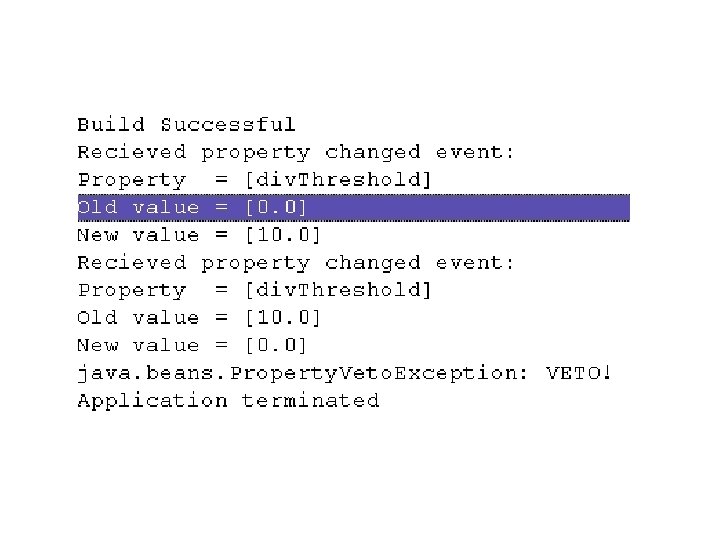This screenshot has width=720, height=540.
Task: Click the "VETO!" exception message text
Action: click(579, 372)
